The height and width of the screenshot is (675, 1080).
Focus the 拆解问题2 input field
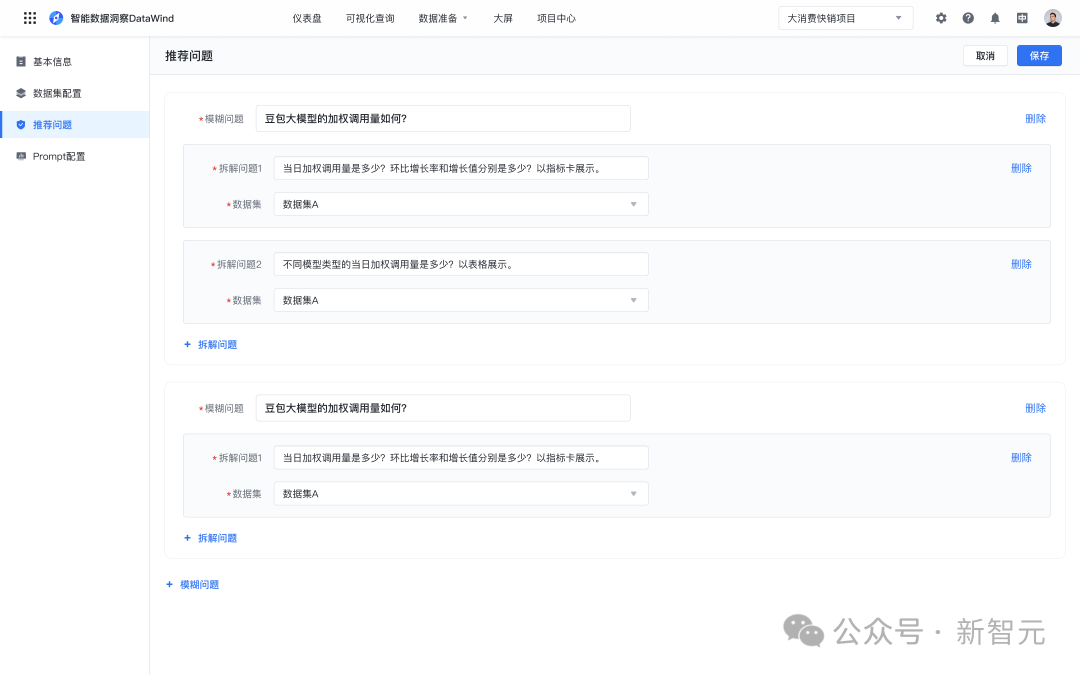click(x=461, y=264)
